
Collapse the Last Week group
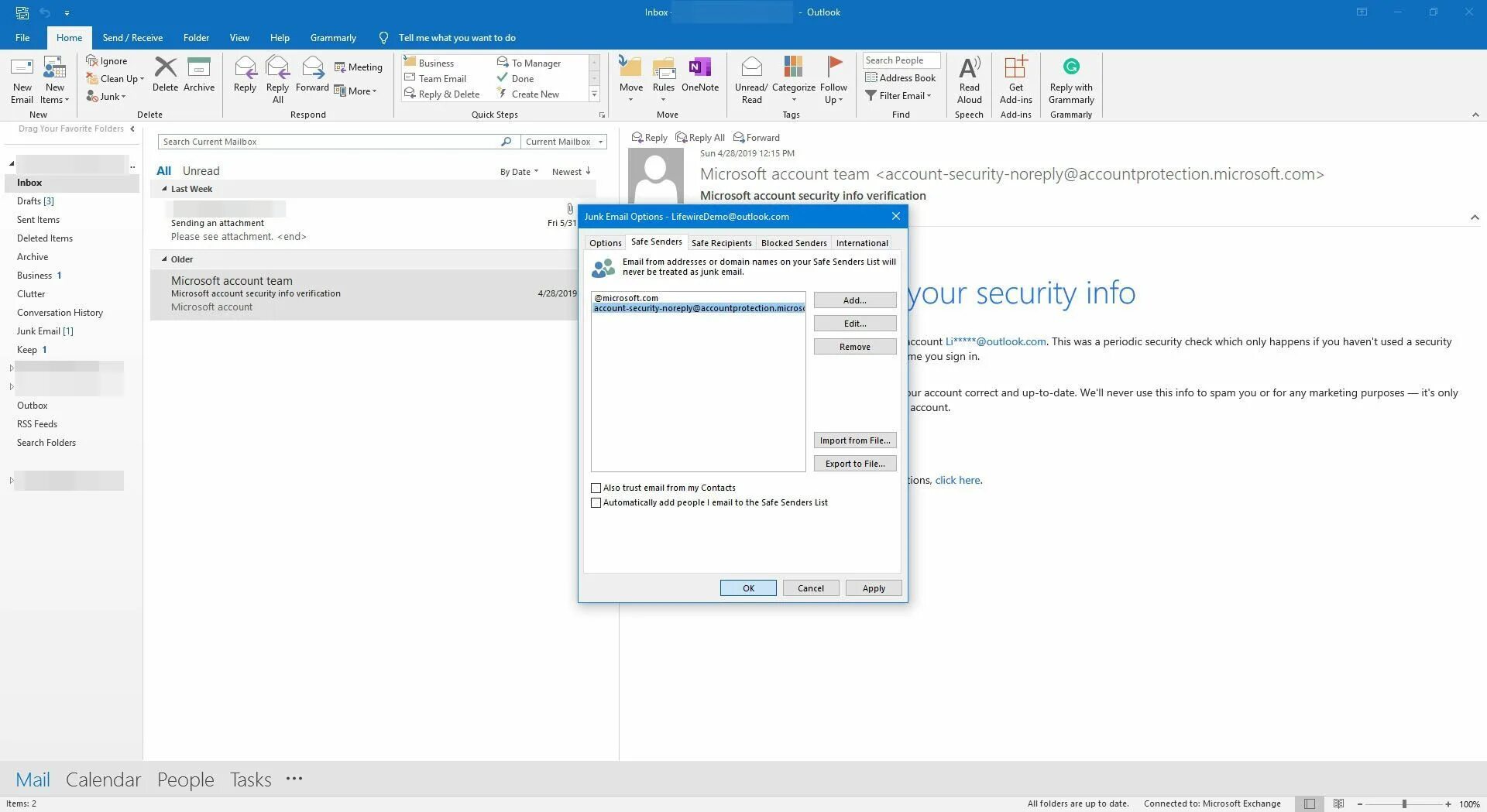164,189
